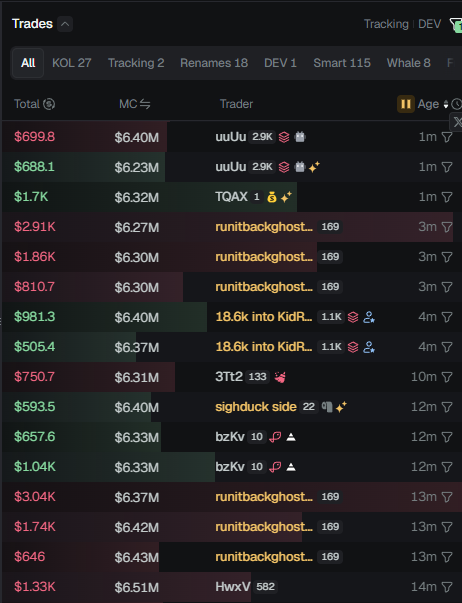Image resolution: width=462 pixels, height=603 pixels.
Task: Open sighduck side trader profile
Action: click(x=256, y=407)
